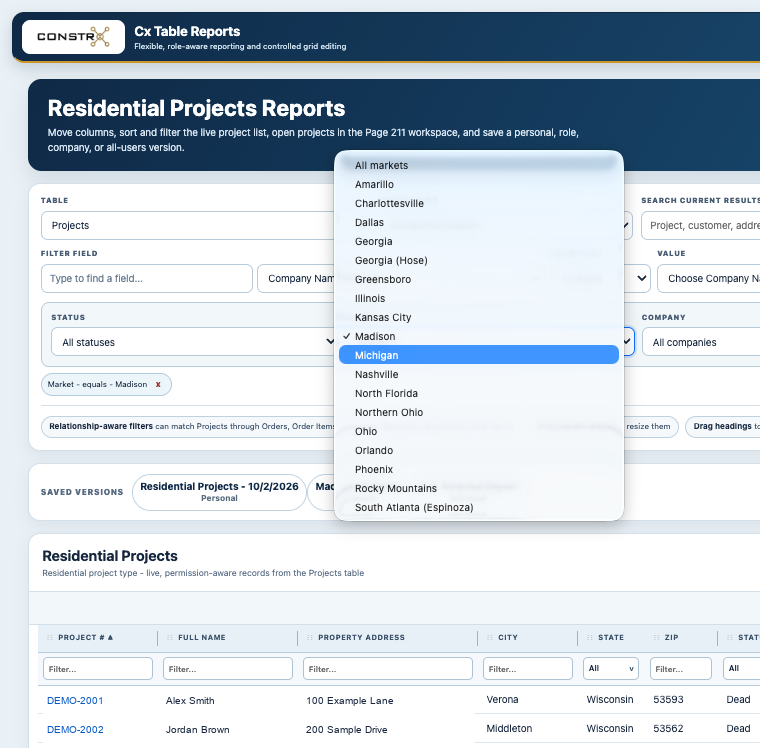Select the checked Madison option
Image resolution: width=760 pixels, height=748 pixels.
479,336
